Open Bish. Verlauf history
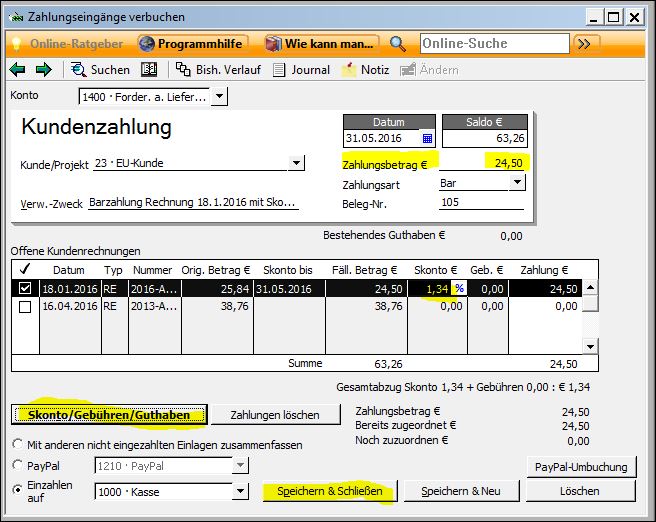 tap(218, 69)
